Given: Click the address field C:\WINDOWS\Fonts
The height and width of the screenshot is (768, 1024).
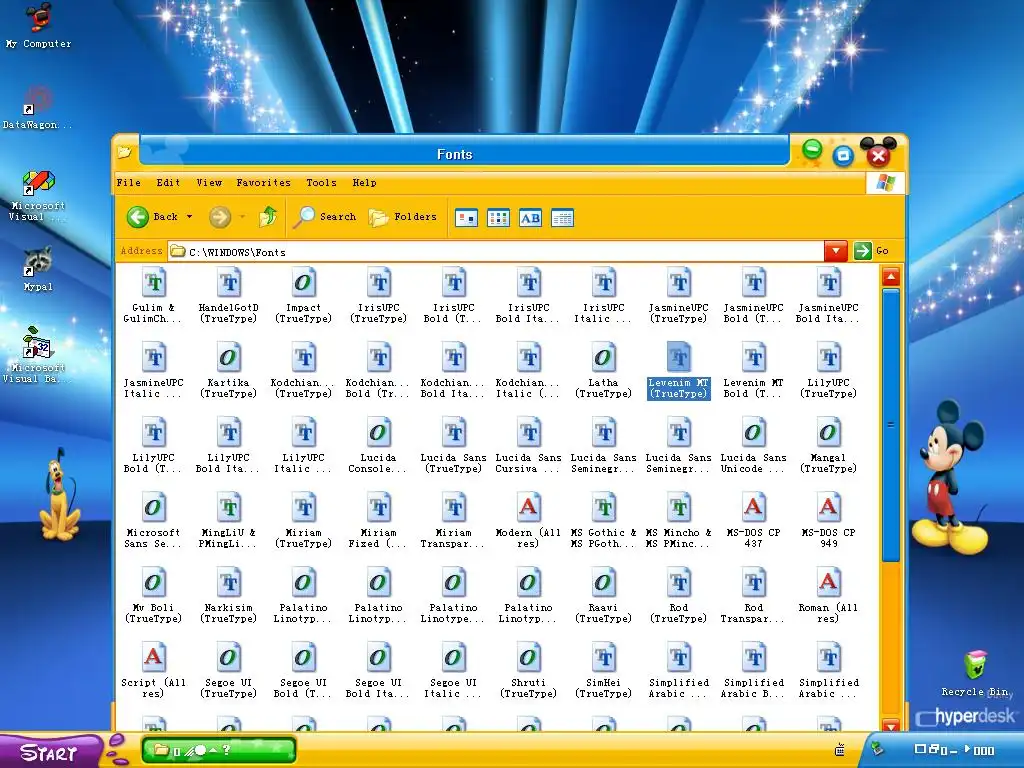Looking at the screenshot, I should tap(495, 251).
